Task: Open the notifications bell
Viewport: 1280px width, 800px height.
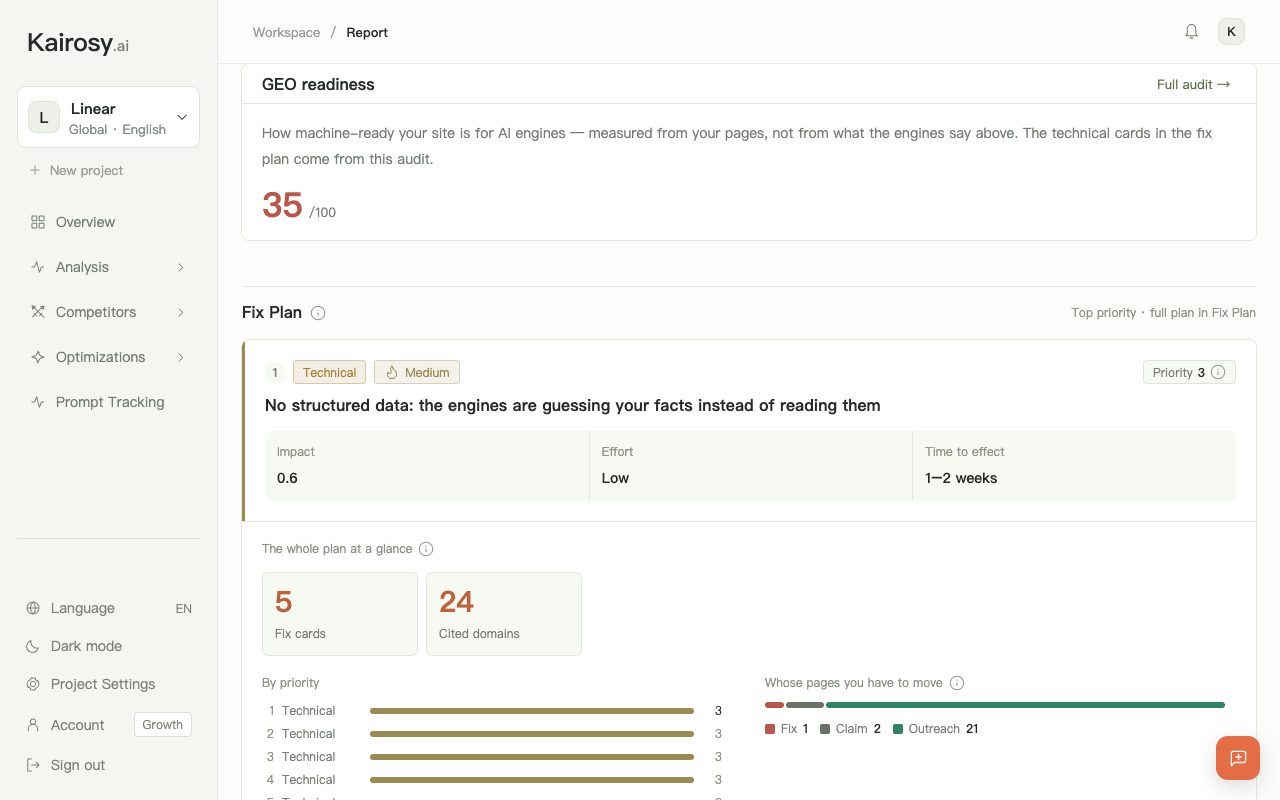Action: pyautogui.click(x=1191, y=32)
